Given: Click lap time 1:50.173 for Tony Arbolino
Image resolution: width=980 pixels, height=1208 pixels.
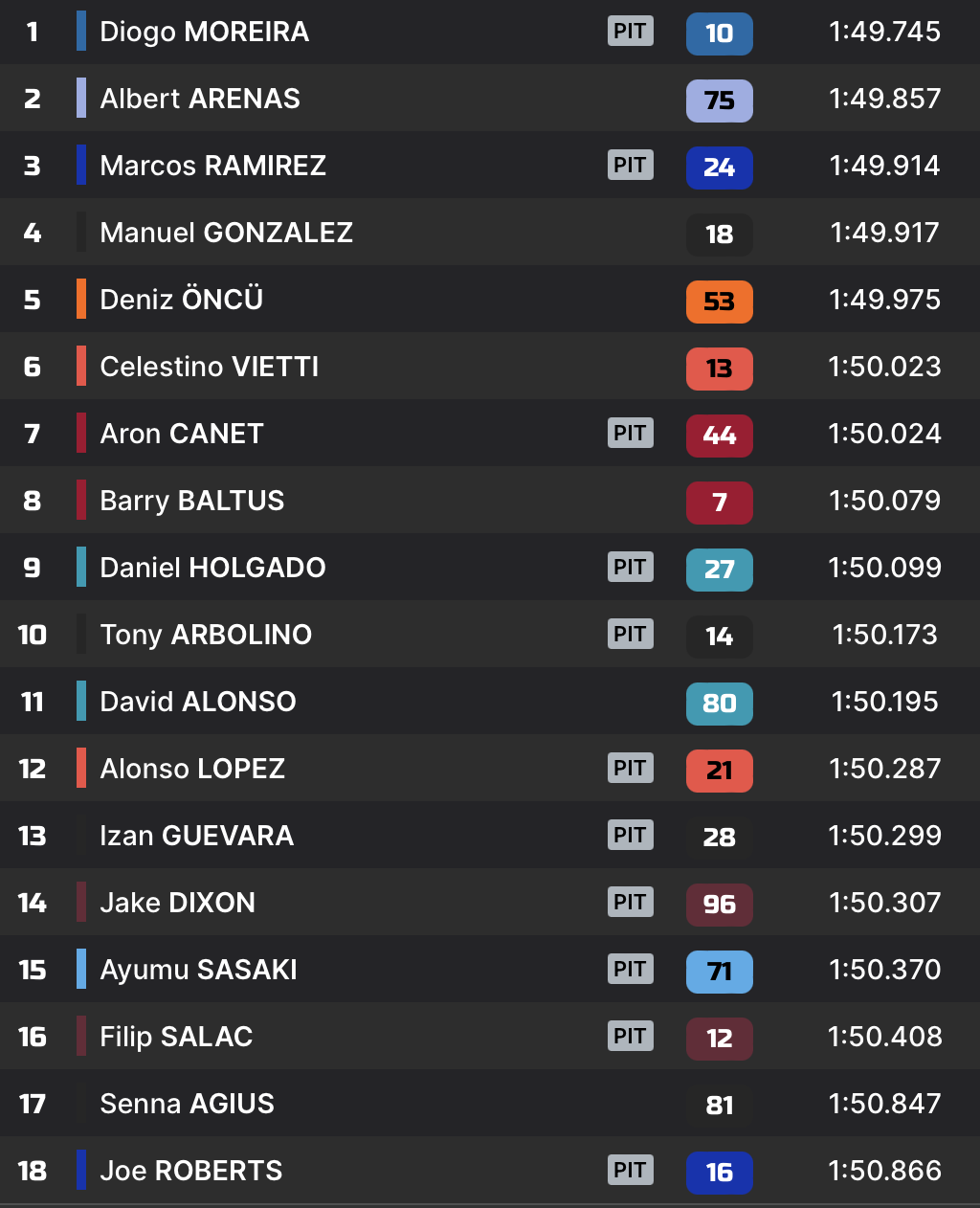Looking at the screenshot, I should (x=884, y=635).
